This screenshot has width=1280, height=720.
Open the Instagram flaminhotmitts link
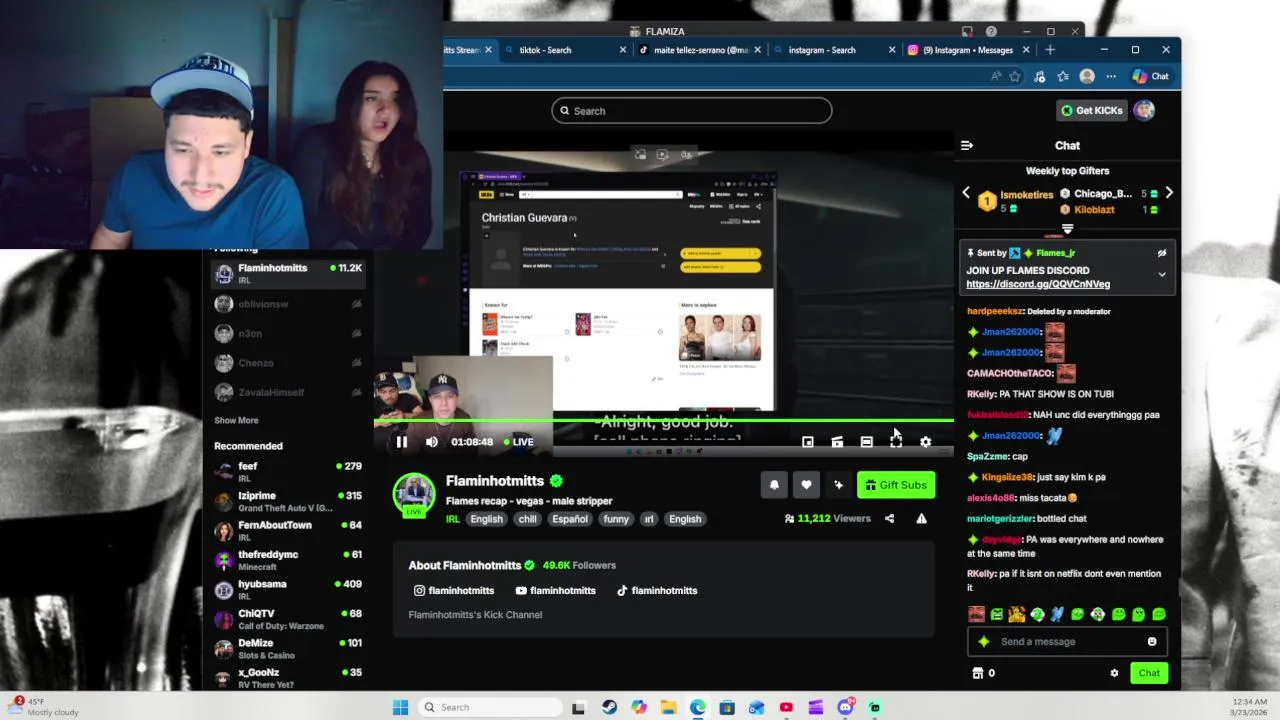point(454,591)
